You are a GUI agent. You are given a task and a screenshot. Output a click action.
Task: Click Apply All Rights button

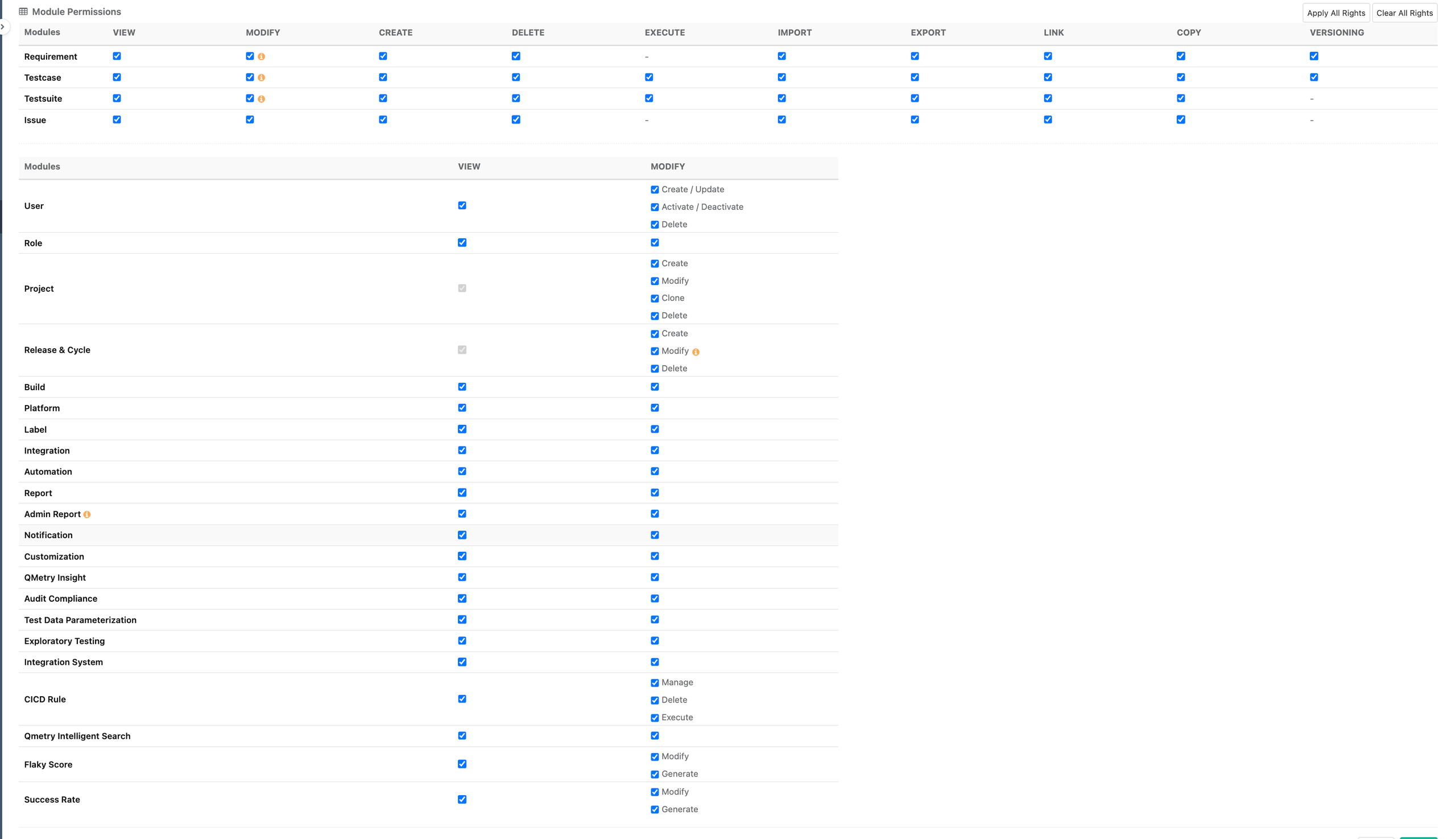tap(1335, 13)
